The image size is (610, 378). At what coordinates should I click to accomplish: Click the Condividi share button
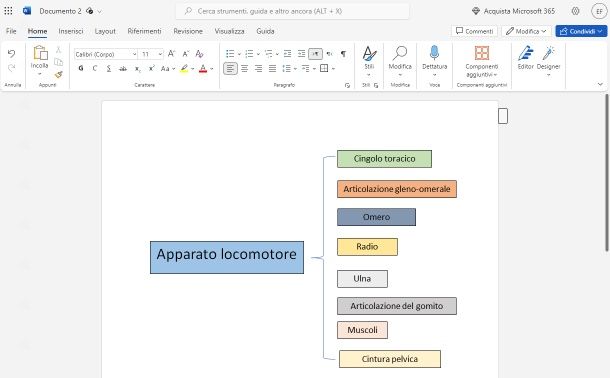click(581, 31)
